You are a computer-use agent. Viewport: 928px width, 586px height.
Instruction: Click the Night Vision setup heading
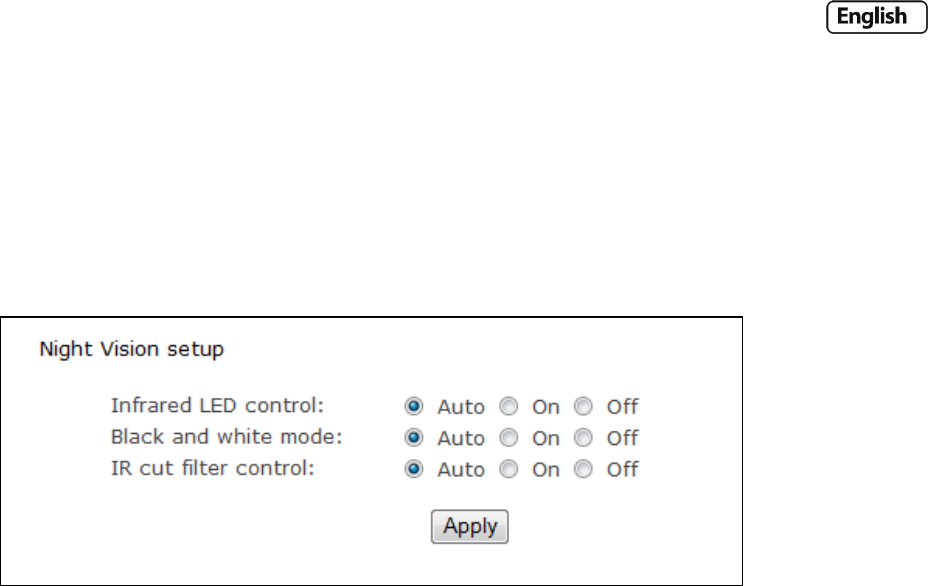point(131,350)
